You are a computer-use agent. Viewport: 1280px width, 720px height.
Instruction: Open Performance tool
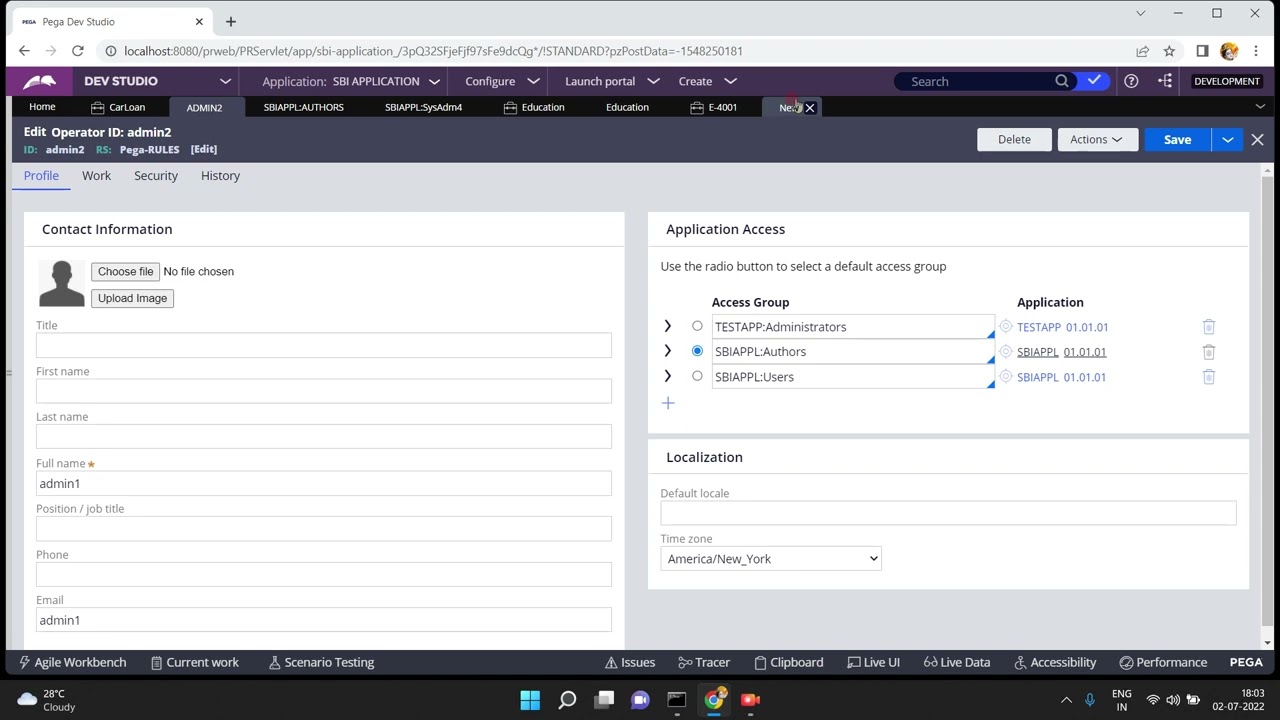click(x=1163, y=662)
